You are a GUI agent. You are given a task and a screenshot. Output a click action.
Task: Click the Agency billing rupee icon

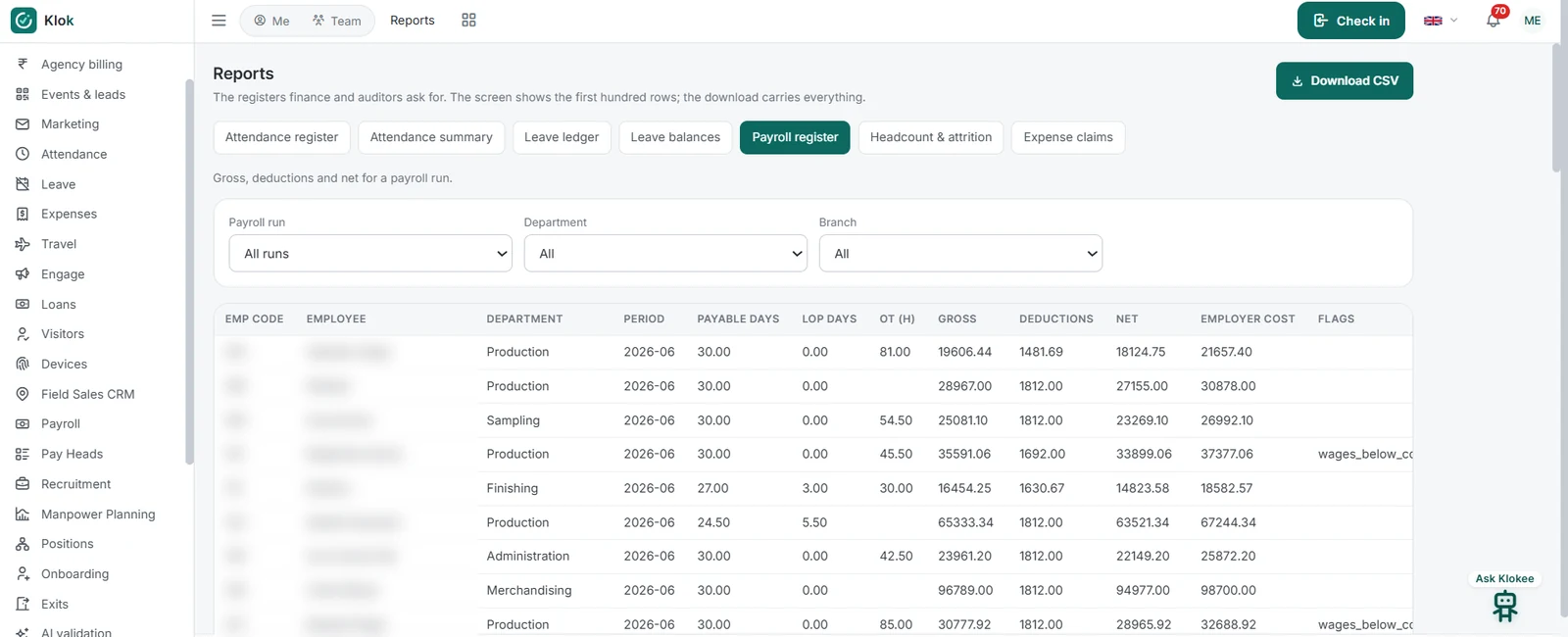pyautogui.click(x=23, y=64)
